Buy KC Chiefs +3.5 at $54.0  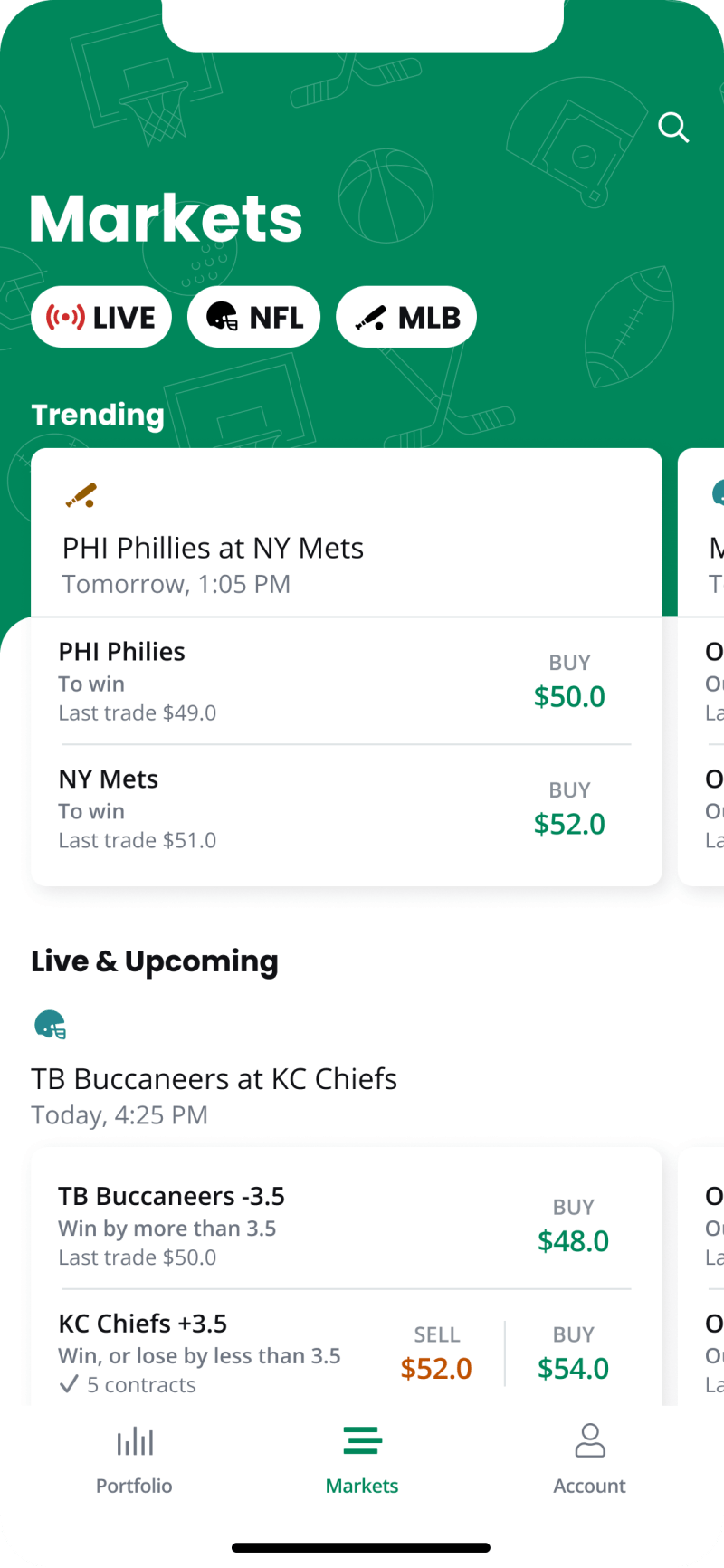click(x=573, y=1354)
